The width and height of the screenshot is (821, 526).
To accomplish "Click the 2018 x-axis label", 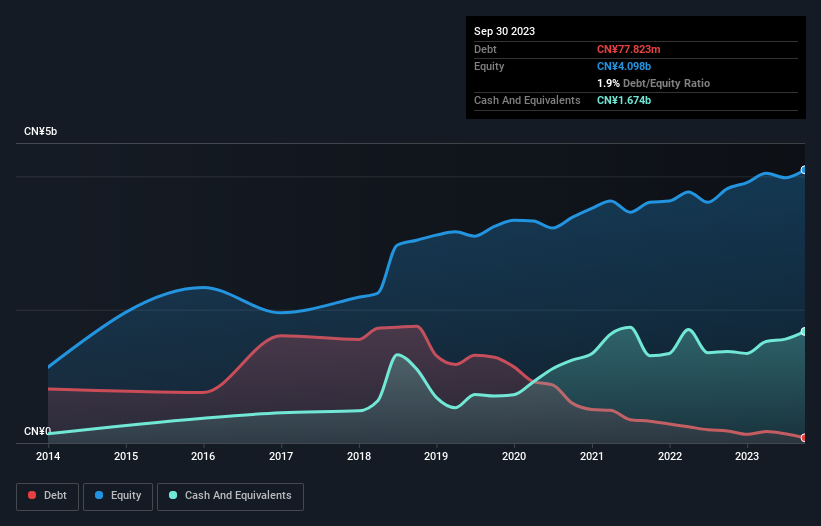I will pyautogui.click(x=359, y=456).
